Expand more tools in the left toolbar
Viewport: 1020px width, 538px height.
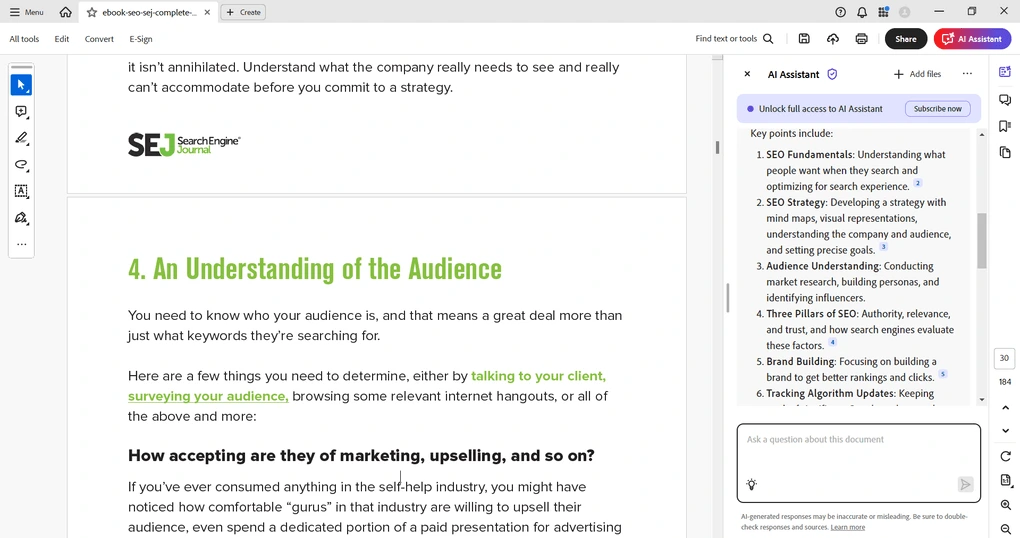pyautogui.click(x=21, y=244)
